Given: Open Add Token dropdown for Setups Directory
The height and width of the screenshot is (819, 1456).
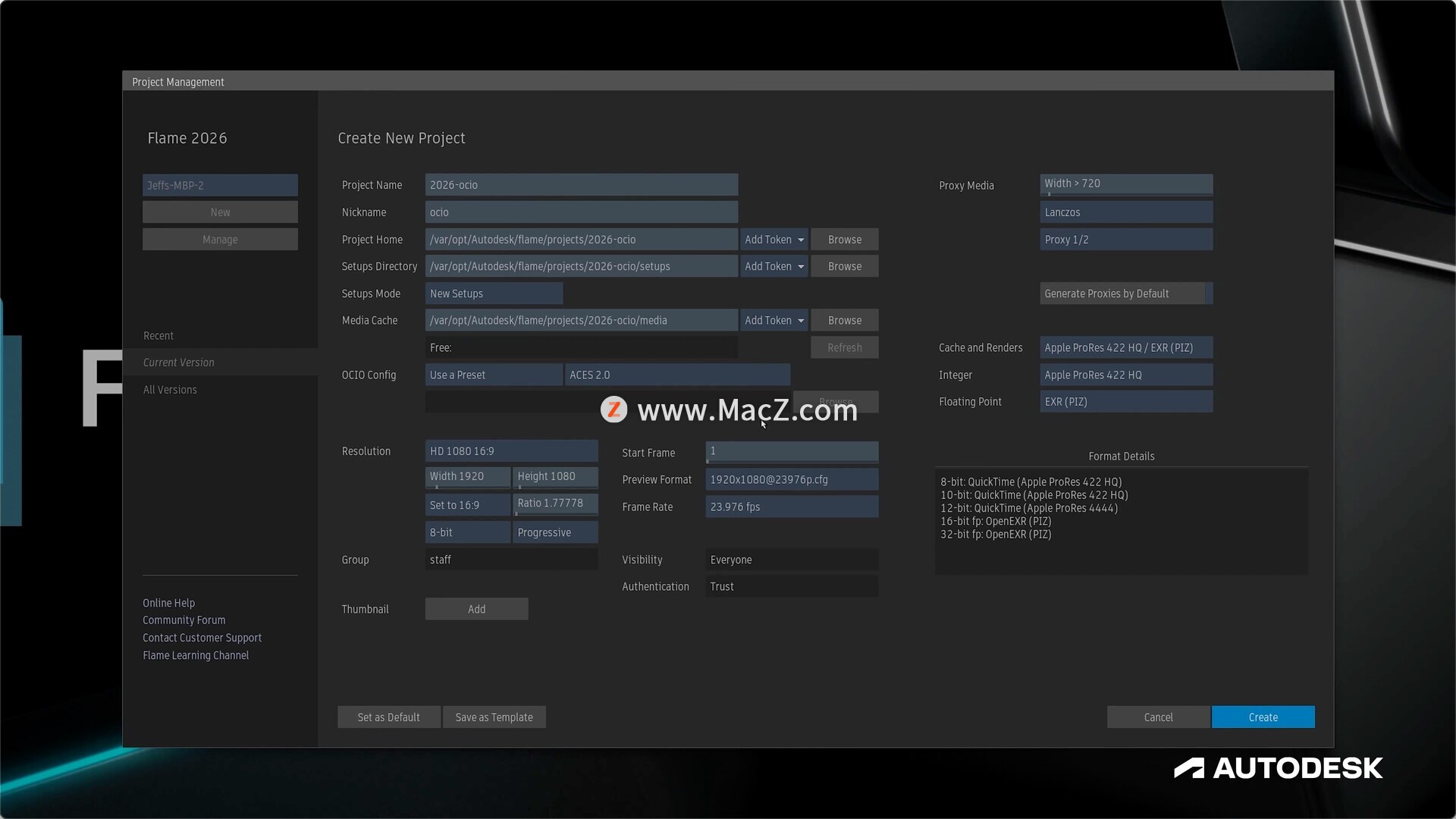Looking at the screenshot, I should (773, 266).
